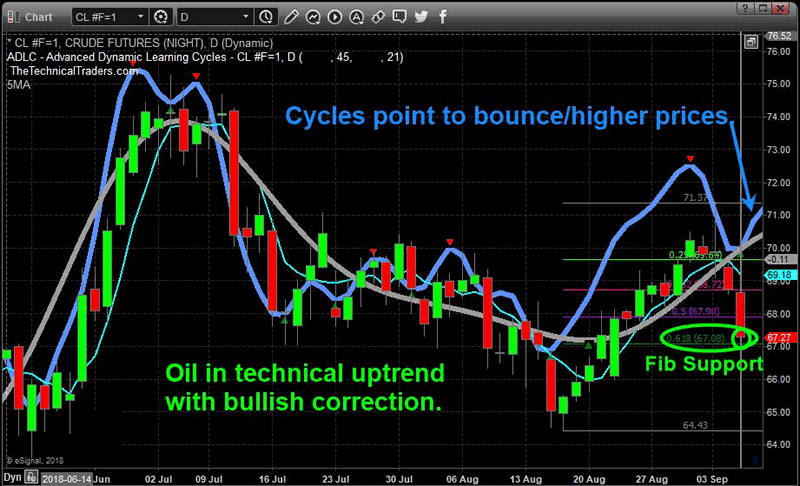The width and height of the screenshot is (800, 486).
Task: Open the alerts 'A' circle icon
Action: [x=356, y=17]
